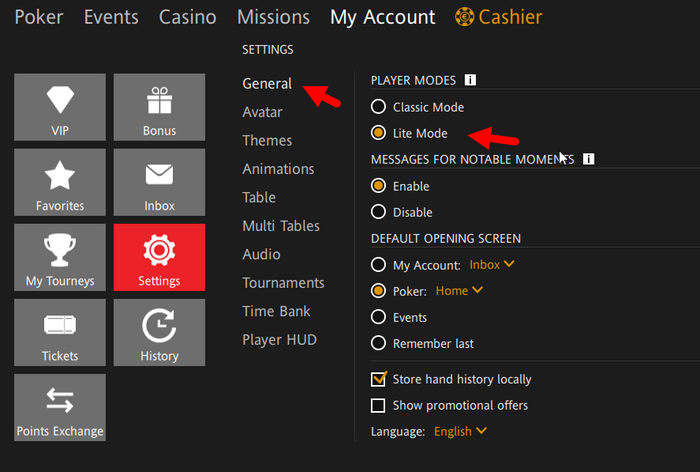This screenshot has height=472, width=700.
Task: Open Audio settings section
Action: click(261, 254)
